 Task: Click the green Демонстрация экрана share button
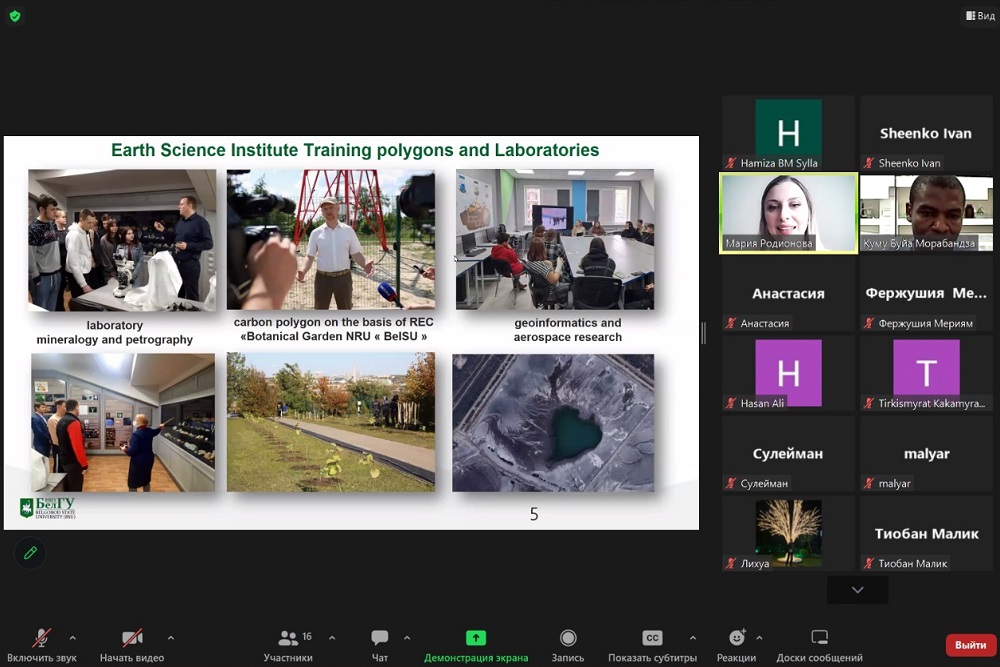tap(476, 645)
